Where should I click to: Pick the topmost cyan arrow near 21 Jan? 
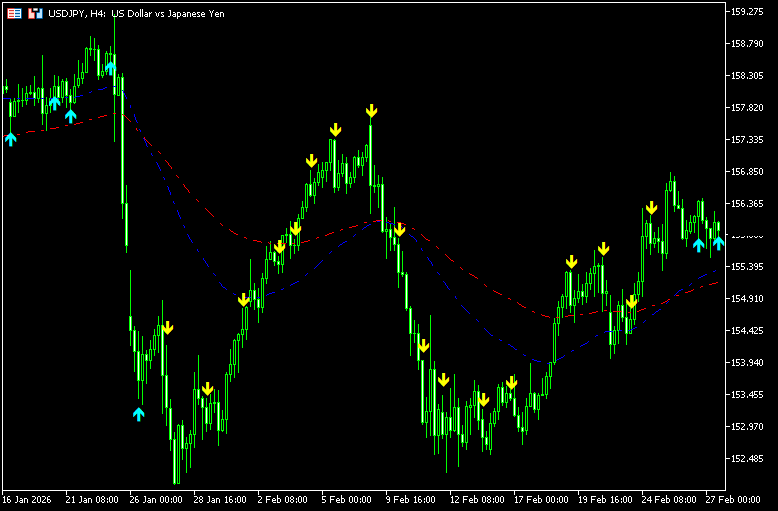point(111,68)
